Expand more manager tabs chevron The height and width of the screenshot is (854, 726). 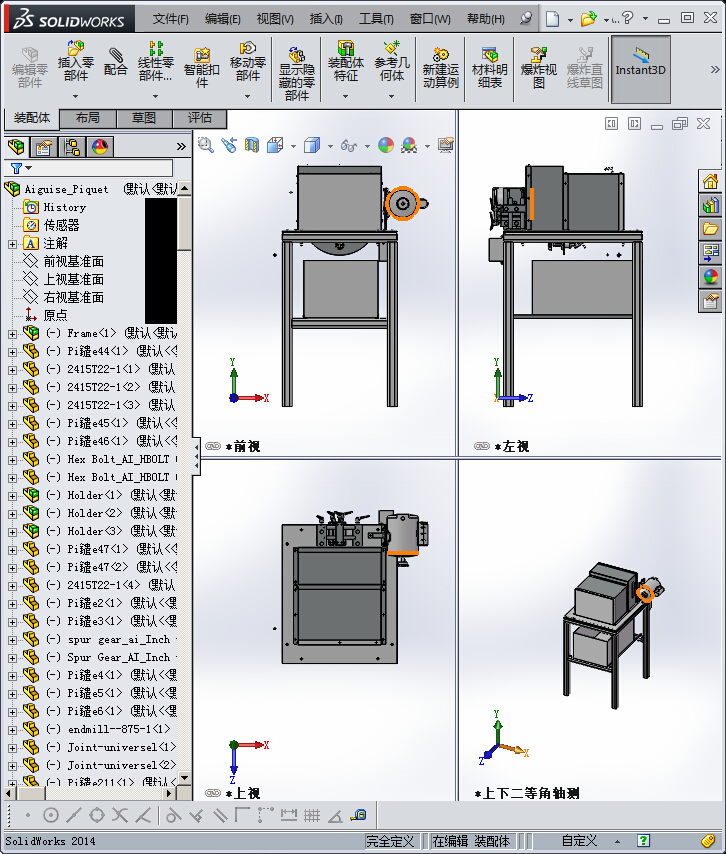coord(181,147)
